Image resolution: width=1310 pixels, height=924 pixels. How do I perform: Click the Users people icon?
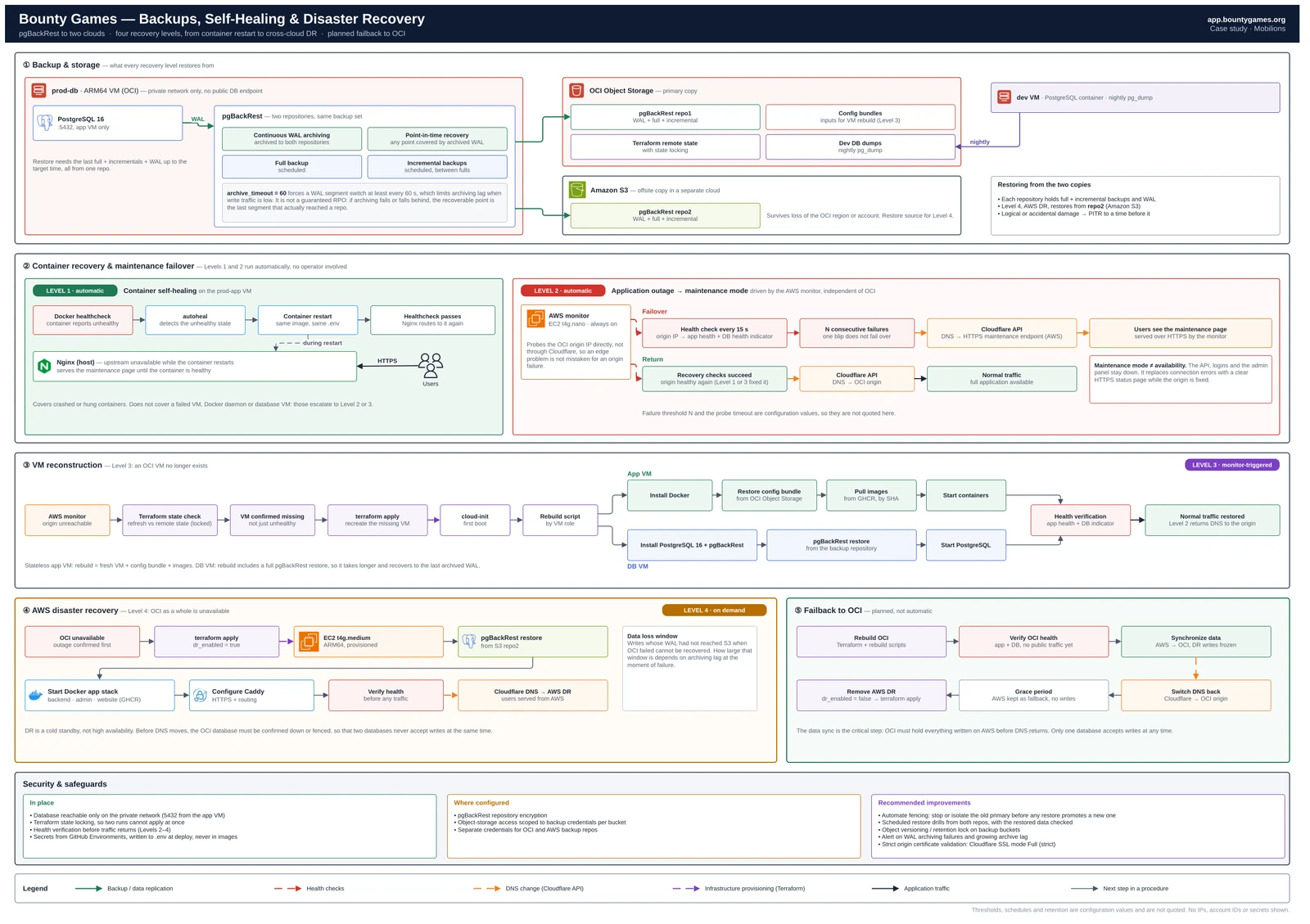pyautogui.click(x=431, y=365)
